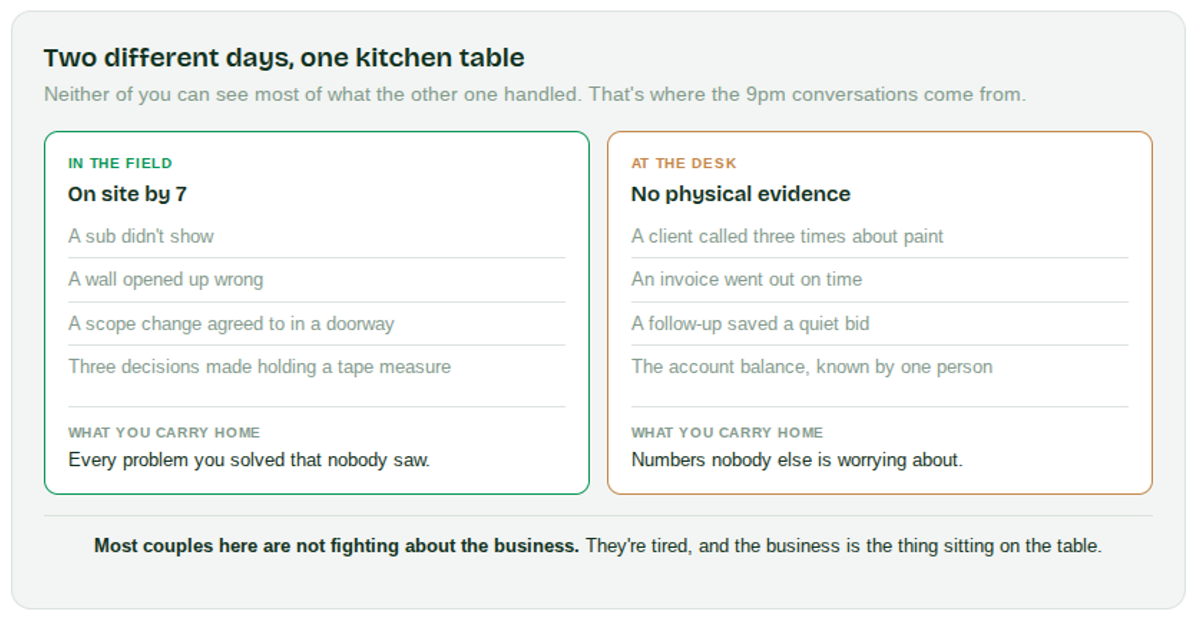The height and width of the screenshot is (619, 1200).
Task: Click 'WHAT YOU CARRY HOME' in the orange card
Action: point(727,433)
